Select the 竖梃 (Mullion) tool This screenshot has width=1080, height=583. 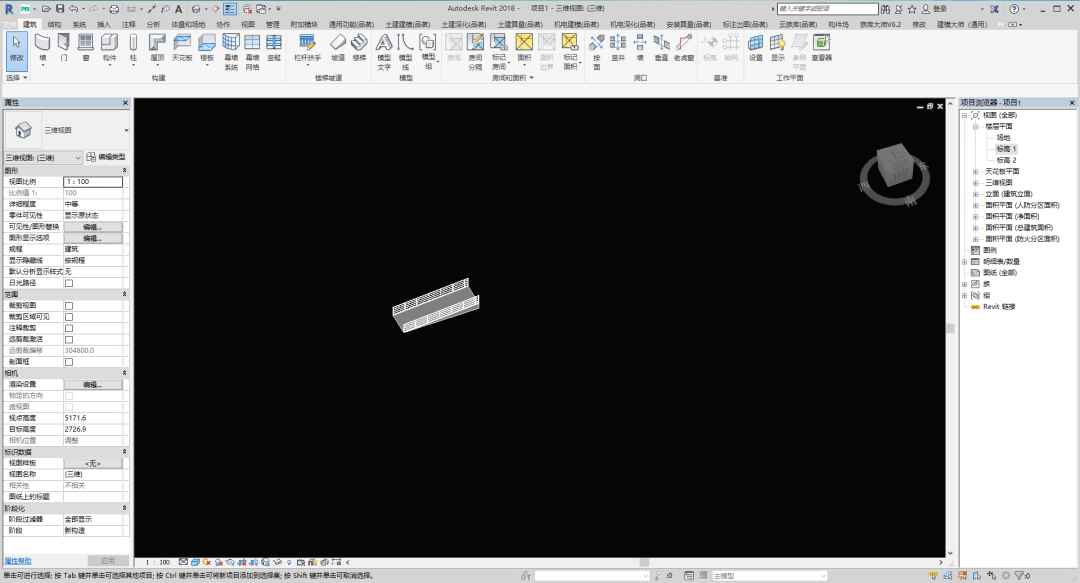tap(273, 48)
